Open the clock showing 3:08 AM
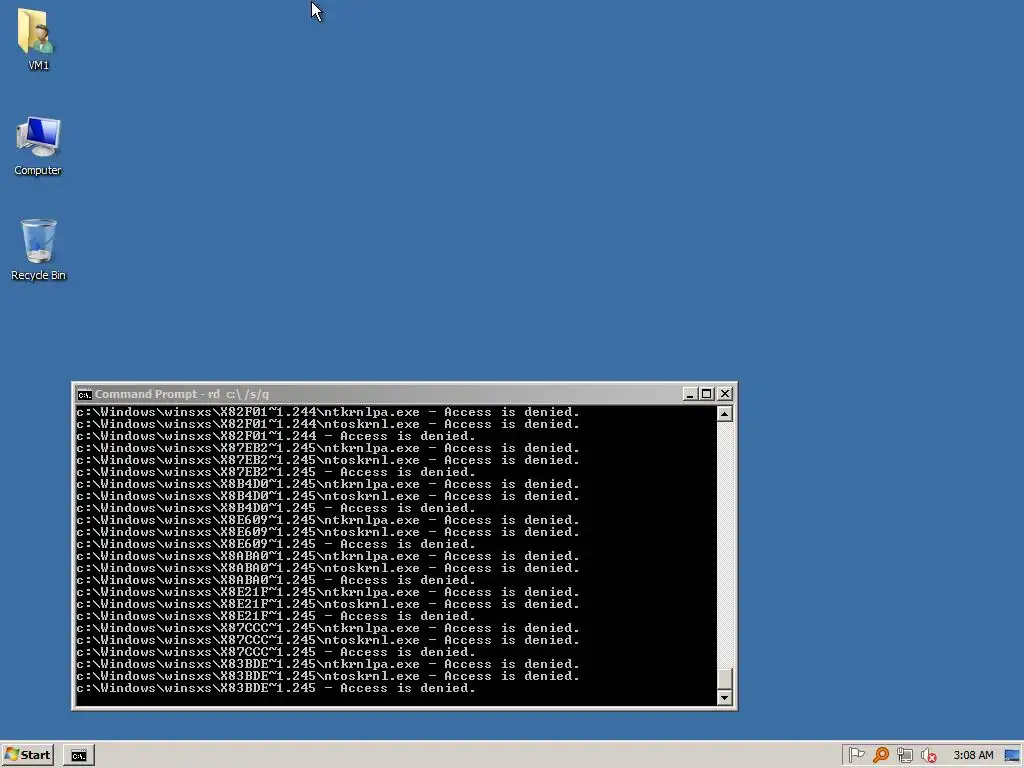 tap(973, 755)
